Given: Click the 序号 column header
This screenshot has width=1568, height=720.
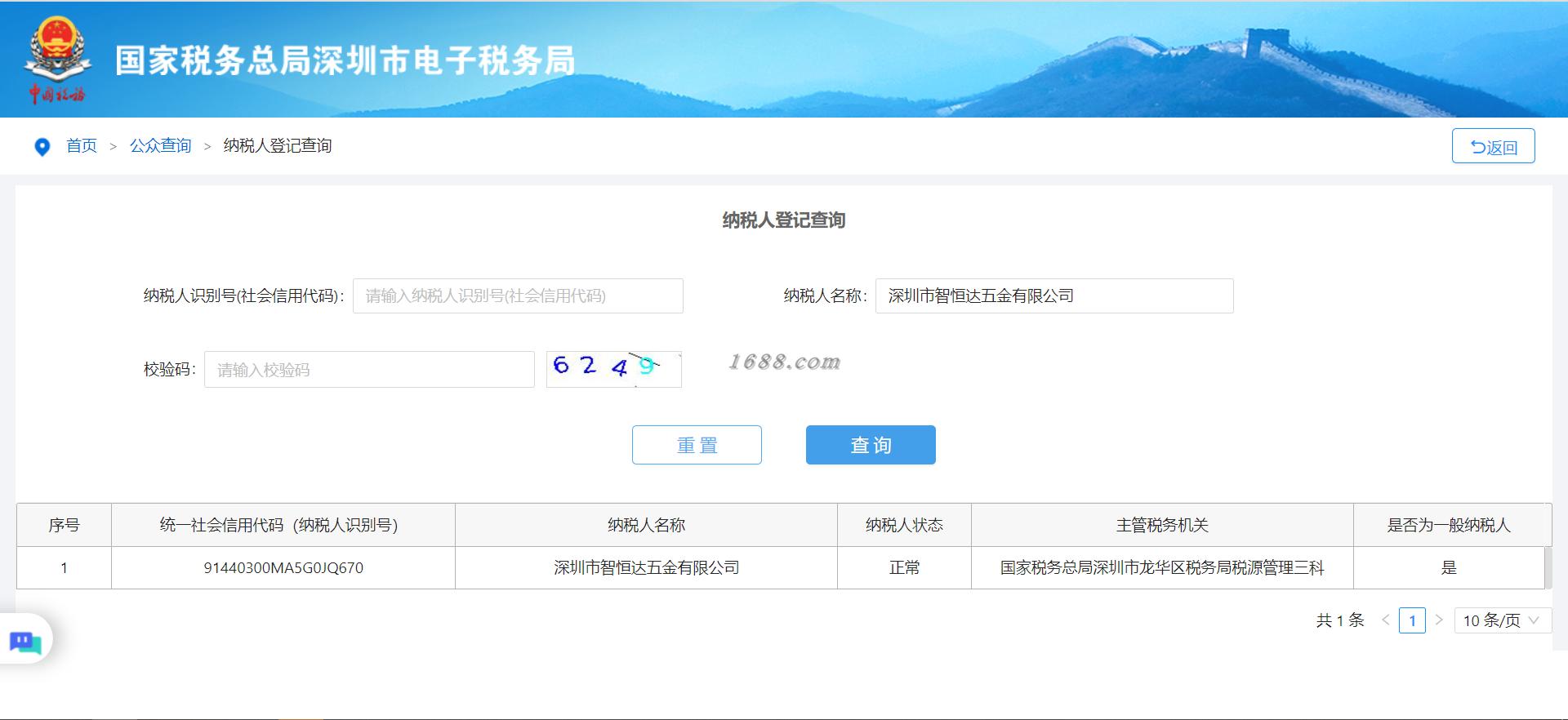Looking at the screenshot, I should click(64, 525).
